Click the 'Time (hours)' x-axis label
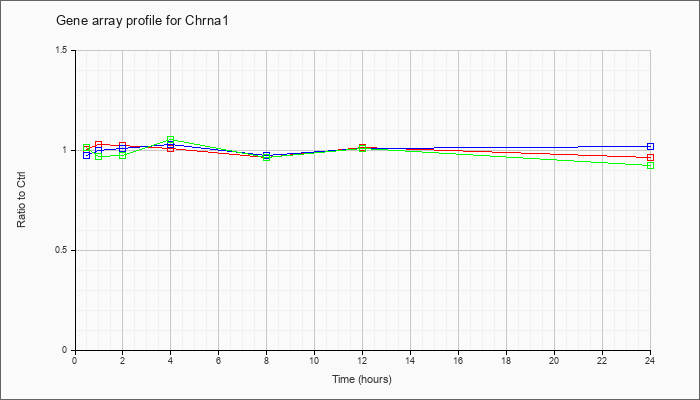Image resolution: width=700 pixels, height=400 pixels. tap(362, 379)
